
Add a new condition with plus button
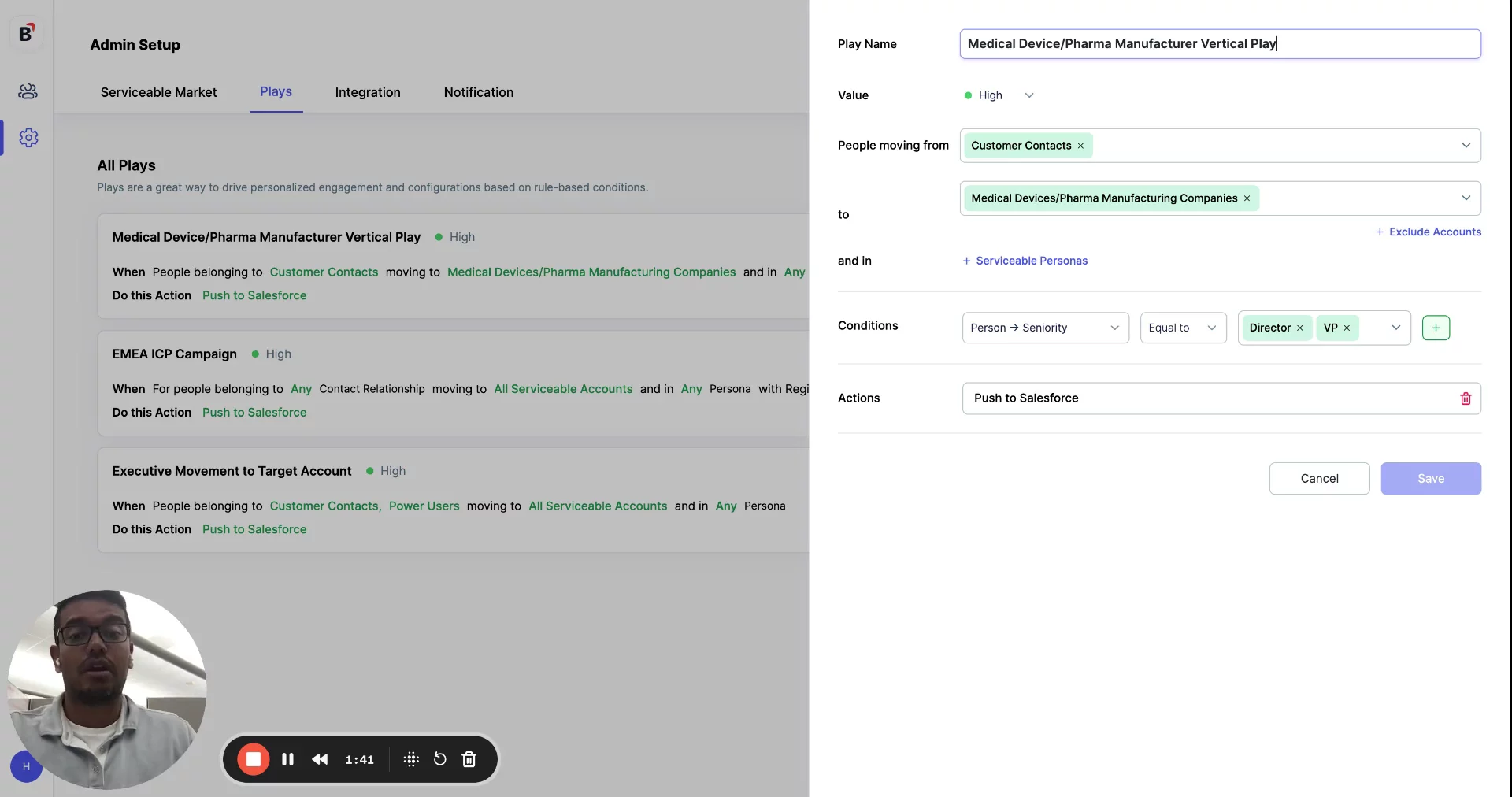click(x=1435, y=328)
